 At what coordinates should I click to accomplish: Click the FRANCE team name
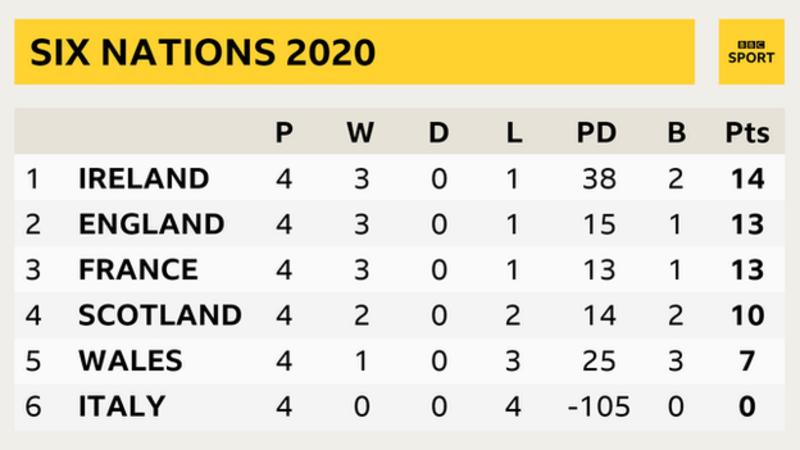click(x=138, y=270)
